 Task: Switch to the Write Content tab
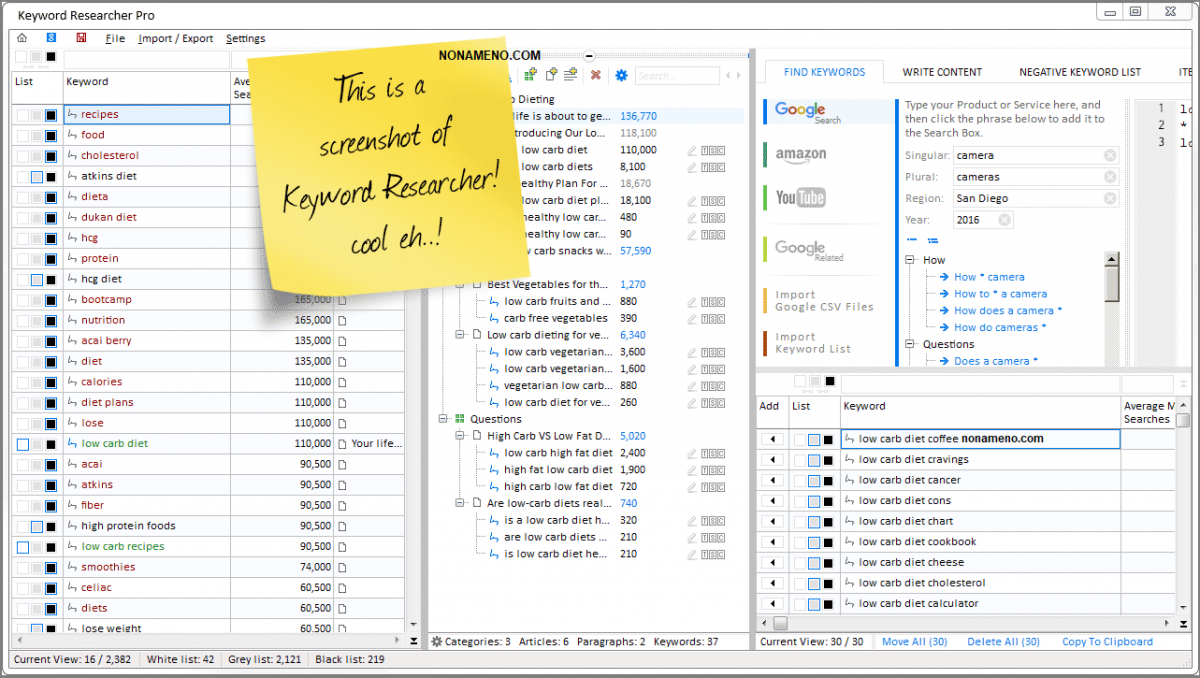pyautogui.click(x=941, y=72)
